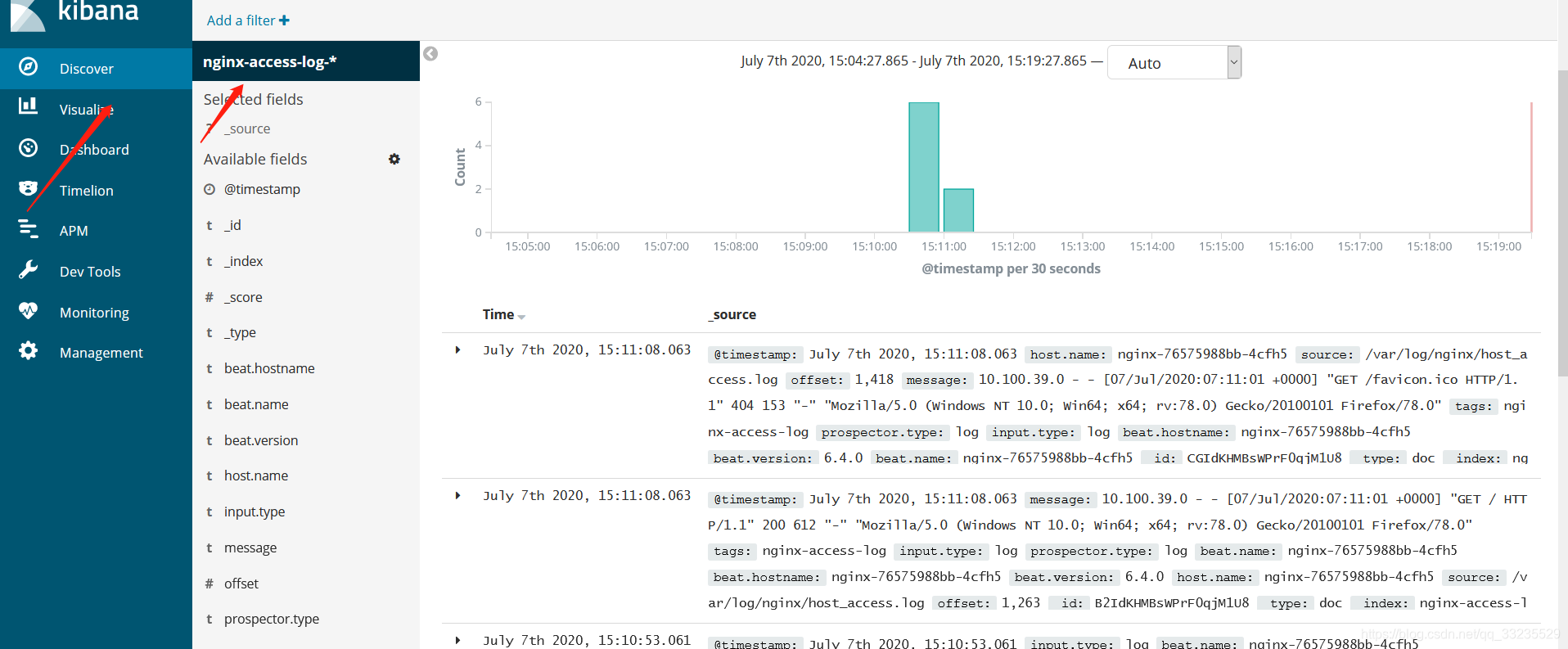This screenshot has height=649, width=1568.
Task: Click the Time column header
Action: point(498,314)
